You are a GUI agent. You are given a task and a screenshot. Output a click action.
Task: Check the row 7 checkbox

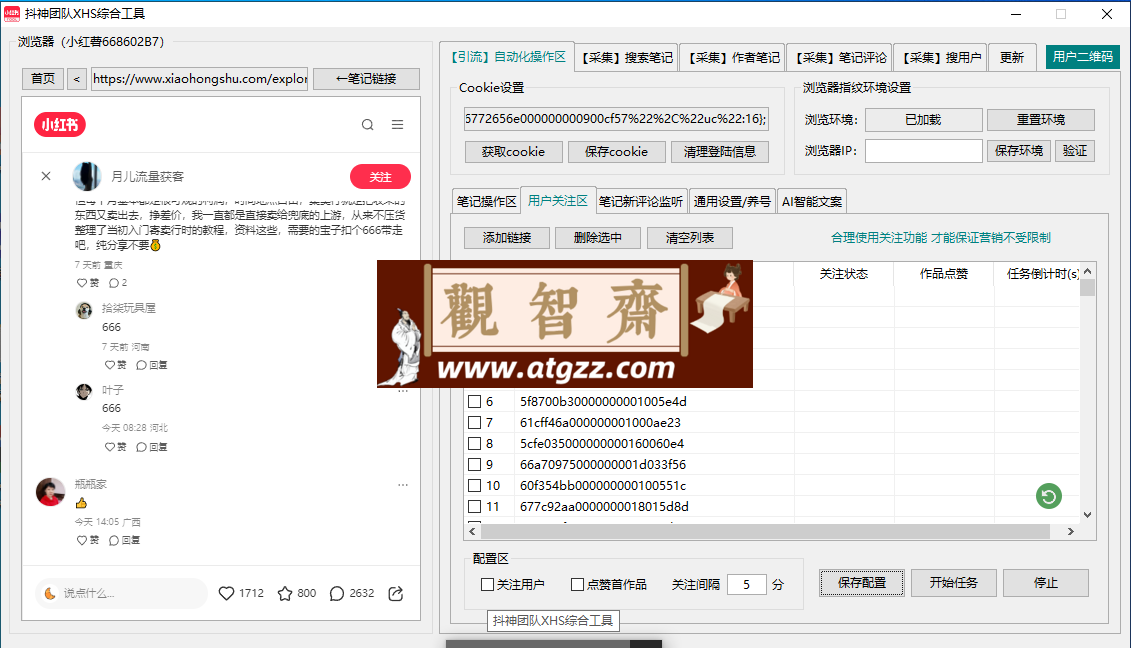click(475, 422)
